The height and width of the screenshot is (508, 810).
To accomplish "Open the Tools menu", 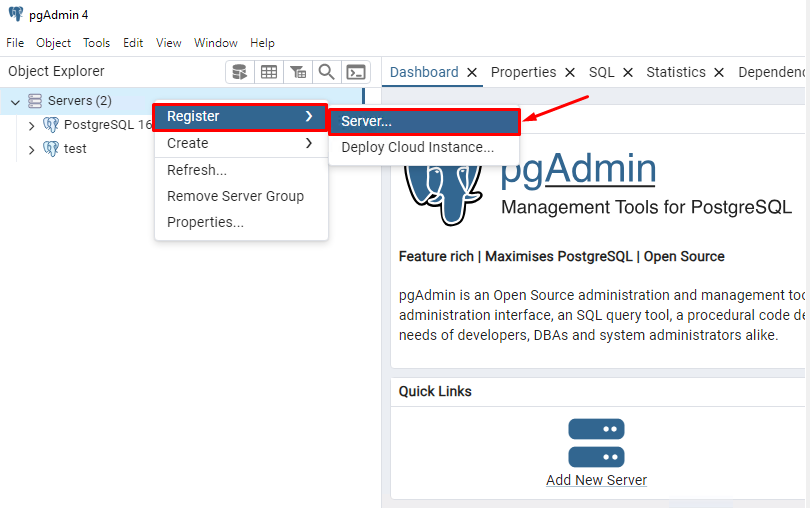I will tap(97, 43).
